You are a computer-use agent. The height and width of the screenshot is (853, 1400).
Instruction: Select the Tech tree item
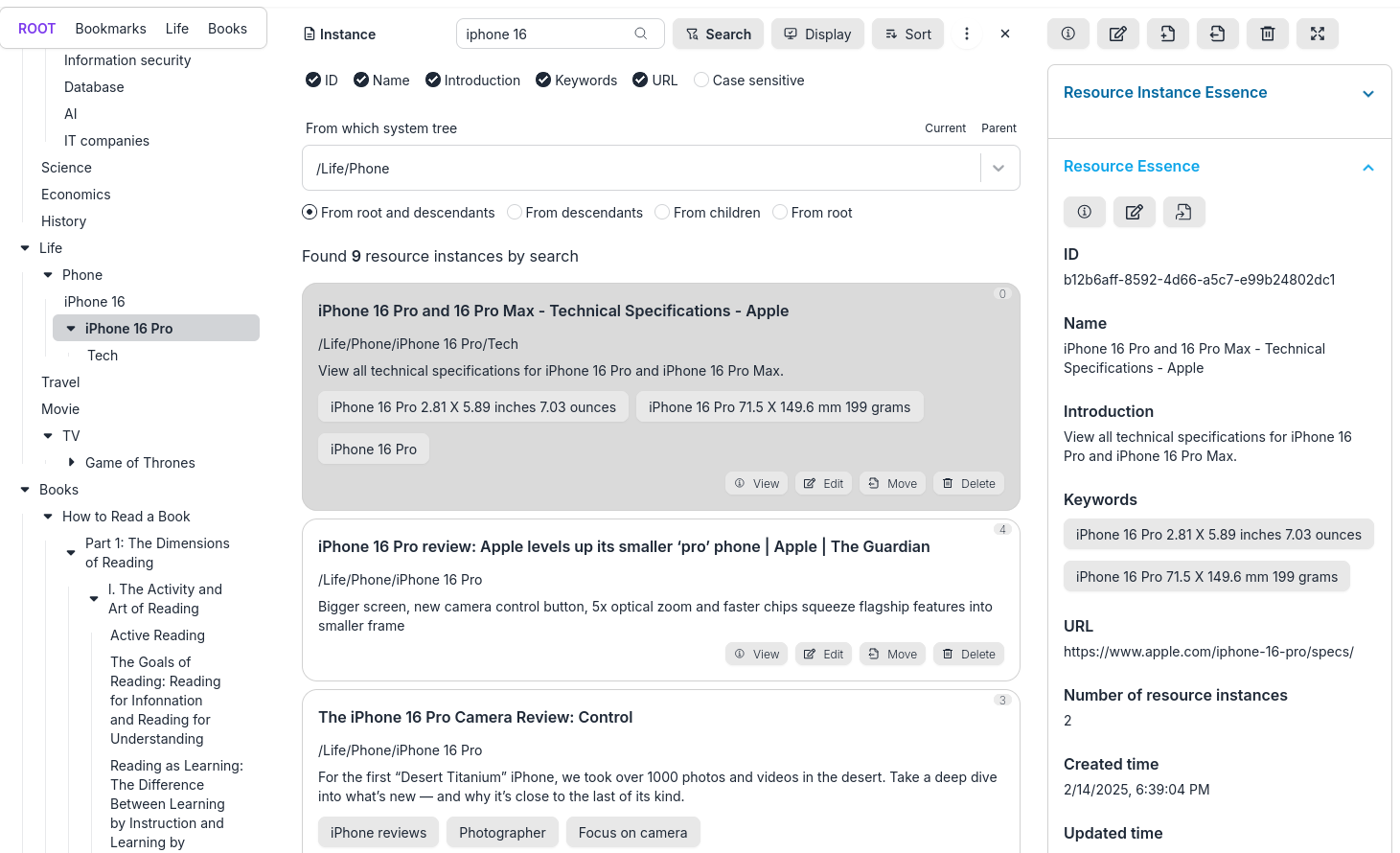pyautogui.click(x=103, y=356)
